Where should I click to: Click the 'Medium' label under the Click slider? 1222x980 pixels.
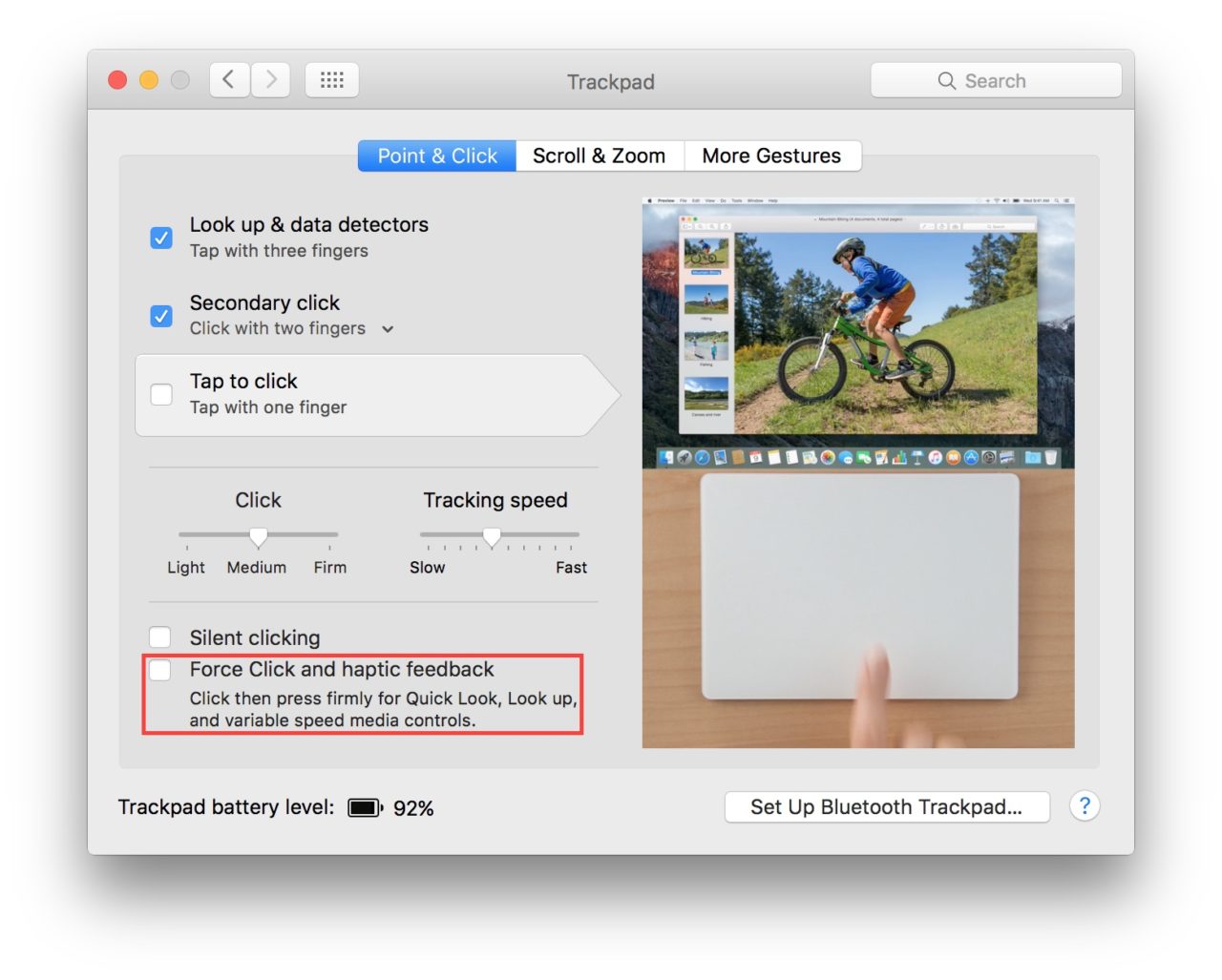click(x=257, y=568)
